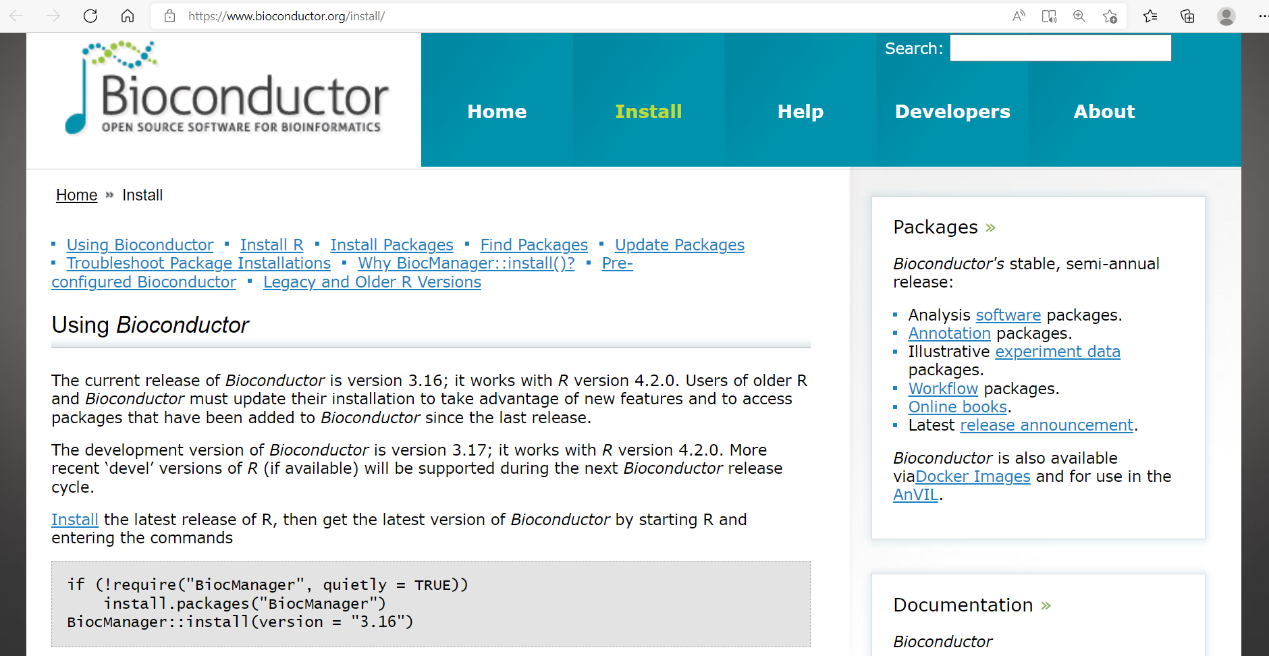1269x656 pixels.
Task: Open the Help navigation tab
Action: point(801,112)
